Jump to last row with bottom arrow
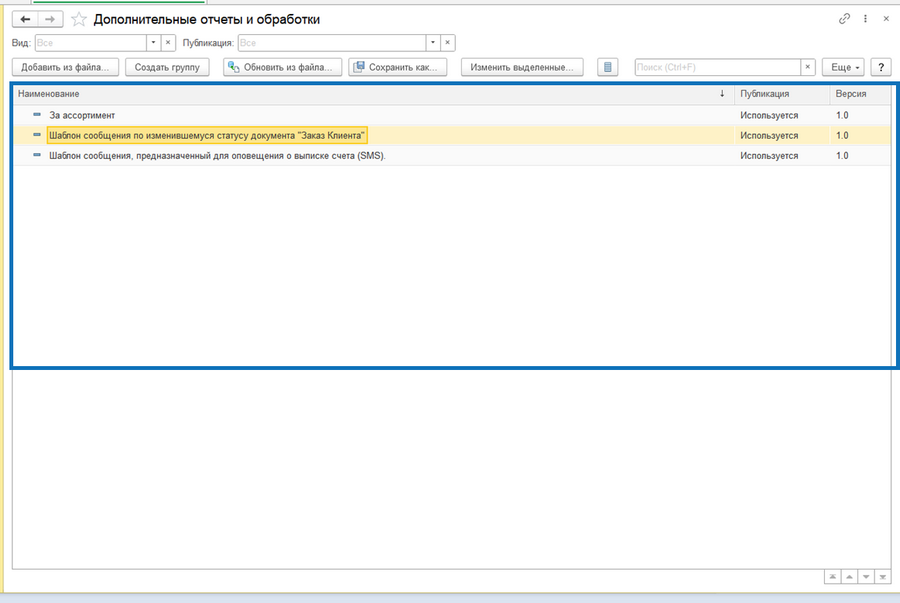 pos(882,577)
